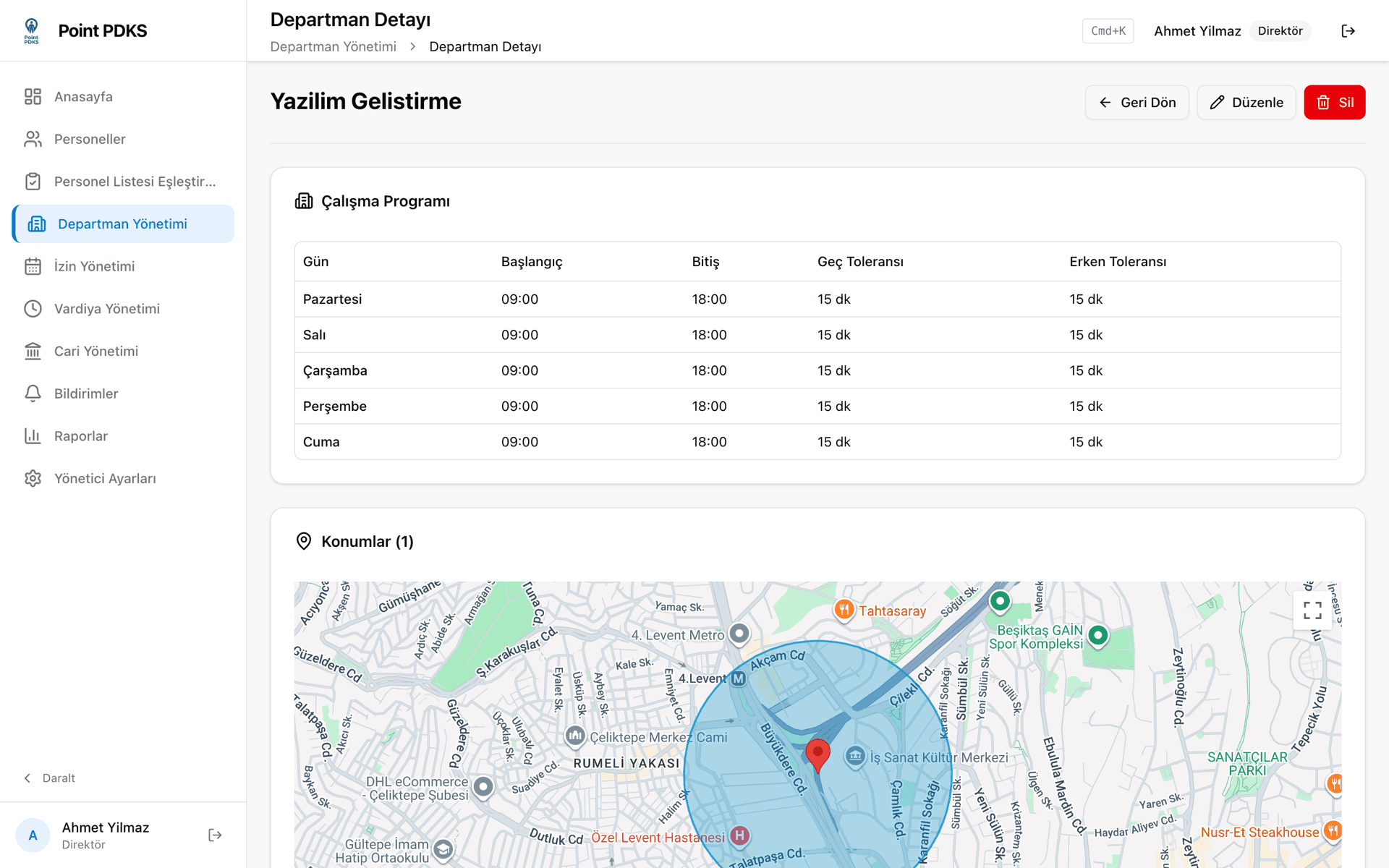Toggle fullscreen map view button
The height and width of the screenshot is (868, 1389).
coord(1312,610)
